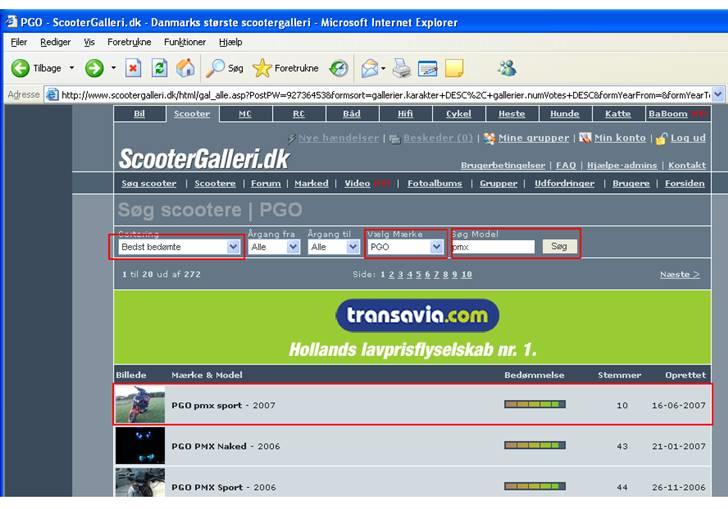The image size is (728, 509).
Task: Open the Vis menu
Action: (89, 42)
